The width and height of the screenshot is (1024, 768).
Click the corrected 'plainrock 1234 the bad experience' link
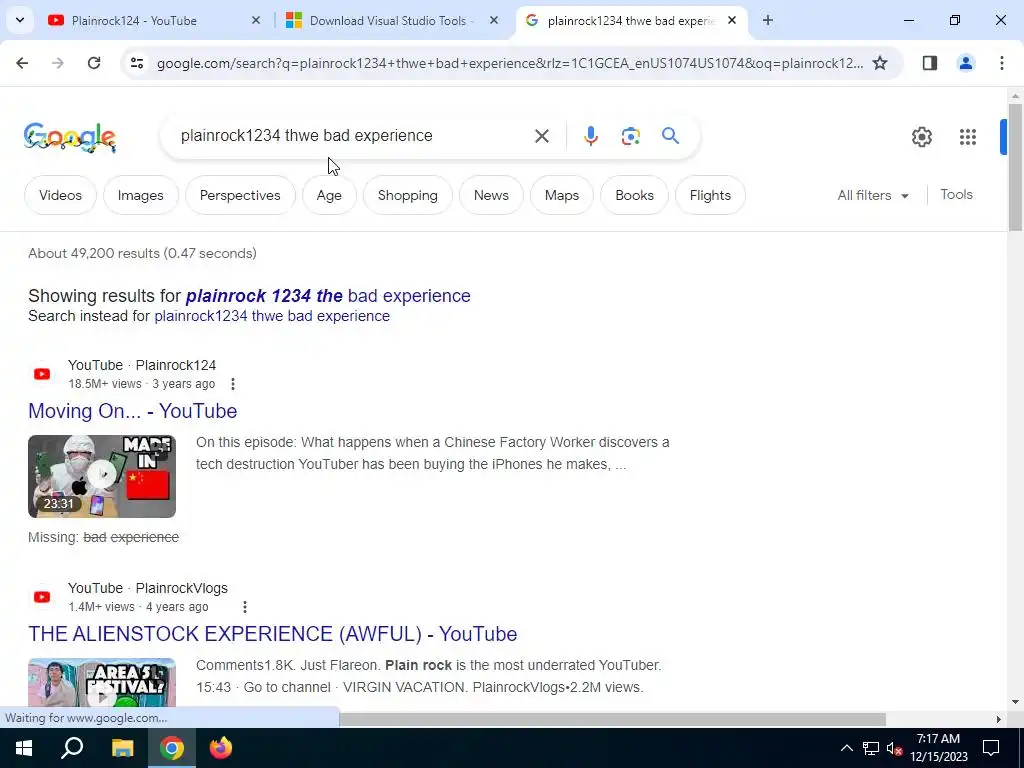[328, 296]
